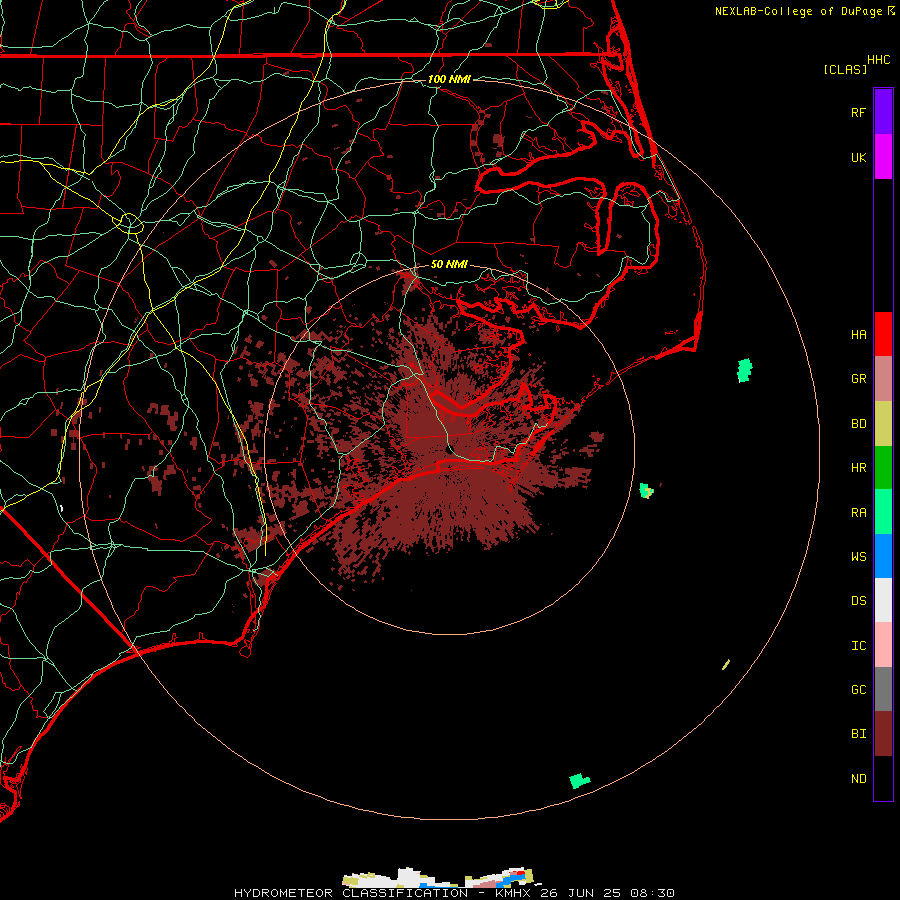Pick the GC legend label

coord(858,689)
